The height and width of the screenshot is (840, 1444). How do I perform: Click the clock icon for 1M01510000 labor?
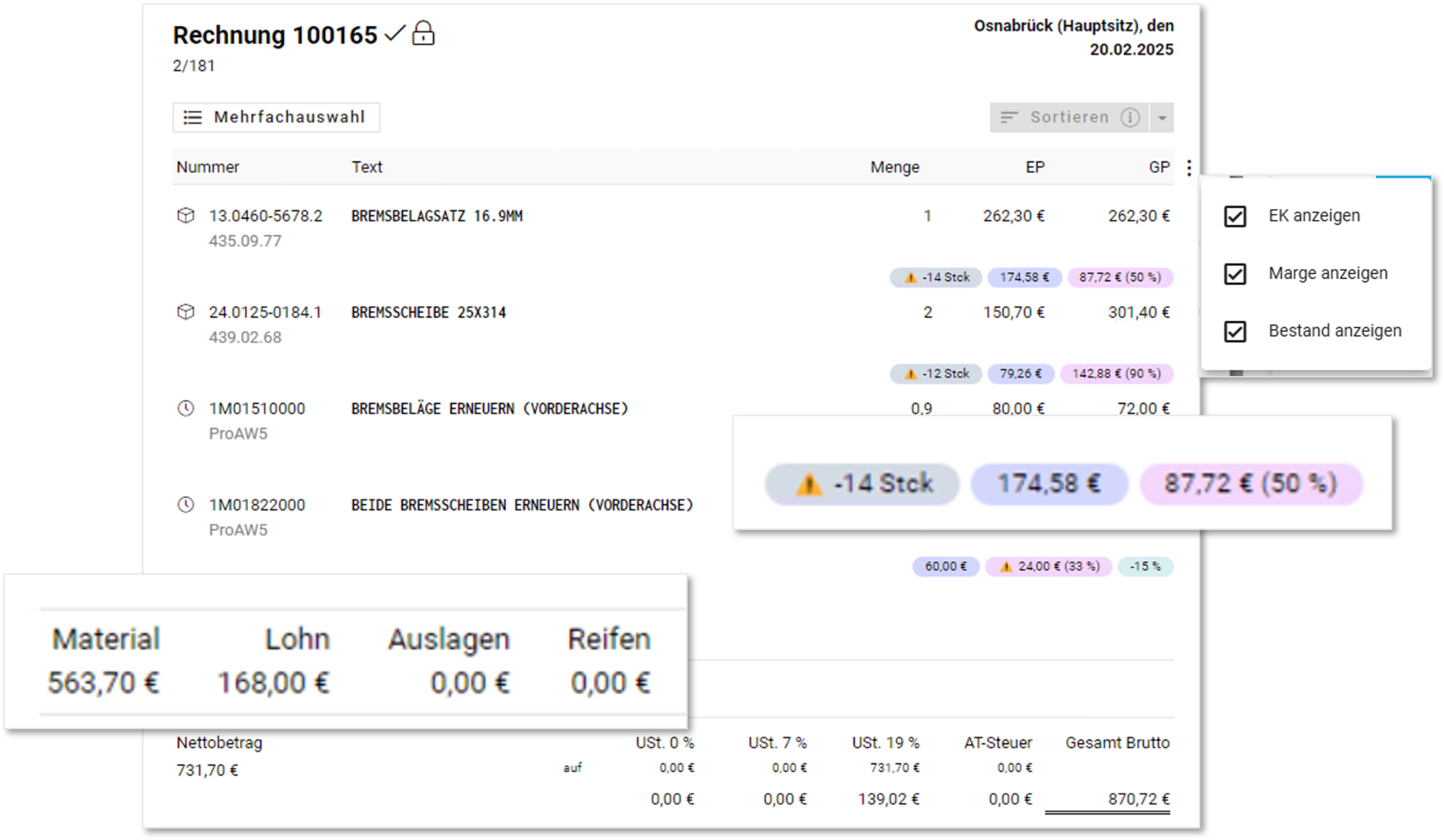186,409
